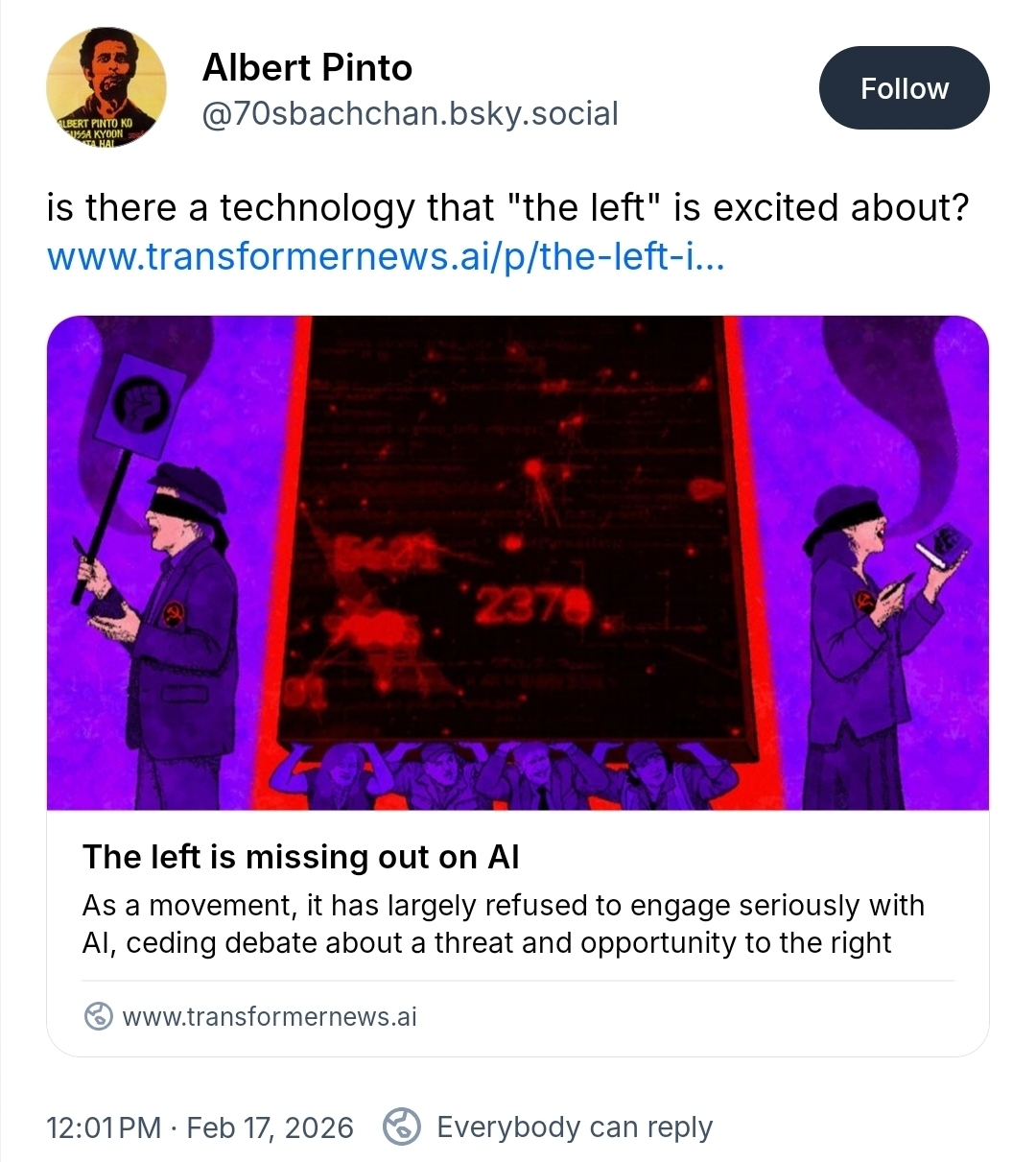Open the transformernews.ai URL in post text
The height and width of the screenshot is (1162, 1036).
tap(386, 255)
